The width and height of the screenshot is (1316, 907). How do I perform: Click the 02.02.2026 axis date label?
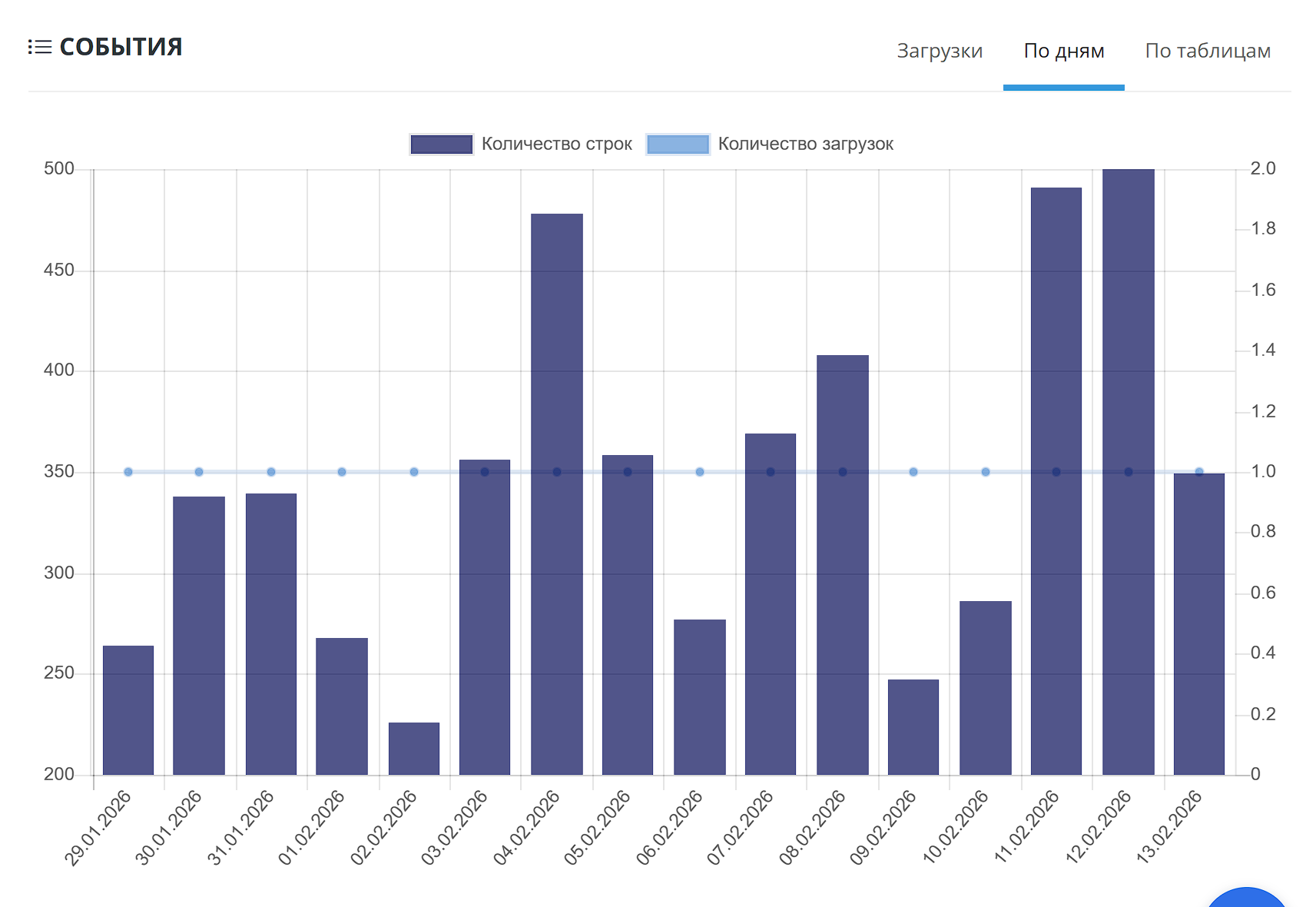pyautogui.click(x=383, y=829)
